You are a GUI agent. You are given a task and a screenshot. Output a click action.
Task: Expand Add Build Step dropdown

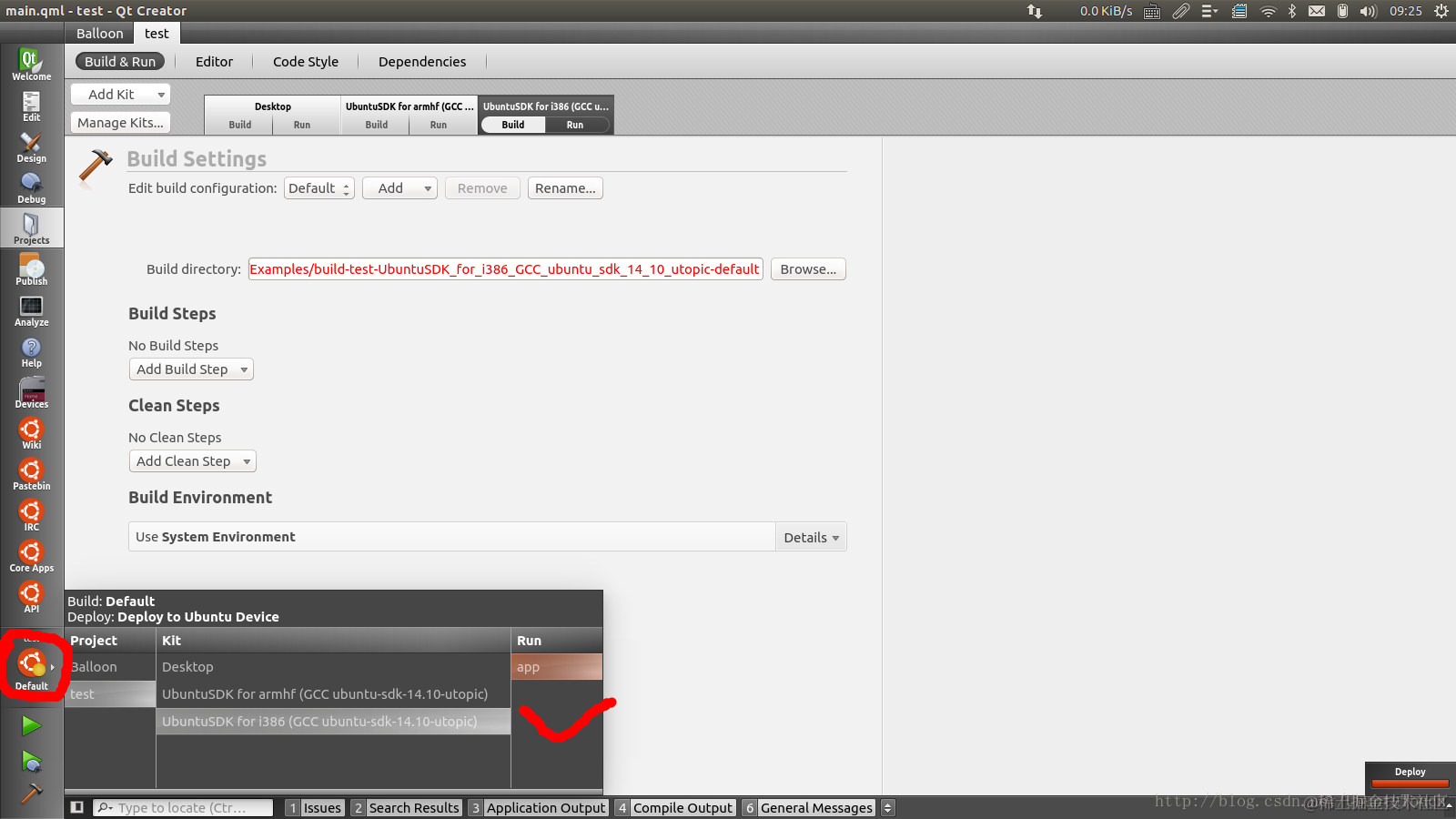tap(191, 369)
